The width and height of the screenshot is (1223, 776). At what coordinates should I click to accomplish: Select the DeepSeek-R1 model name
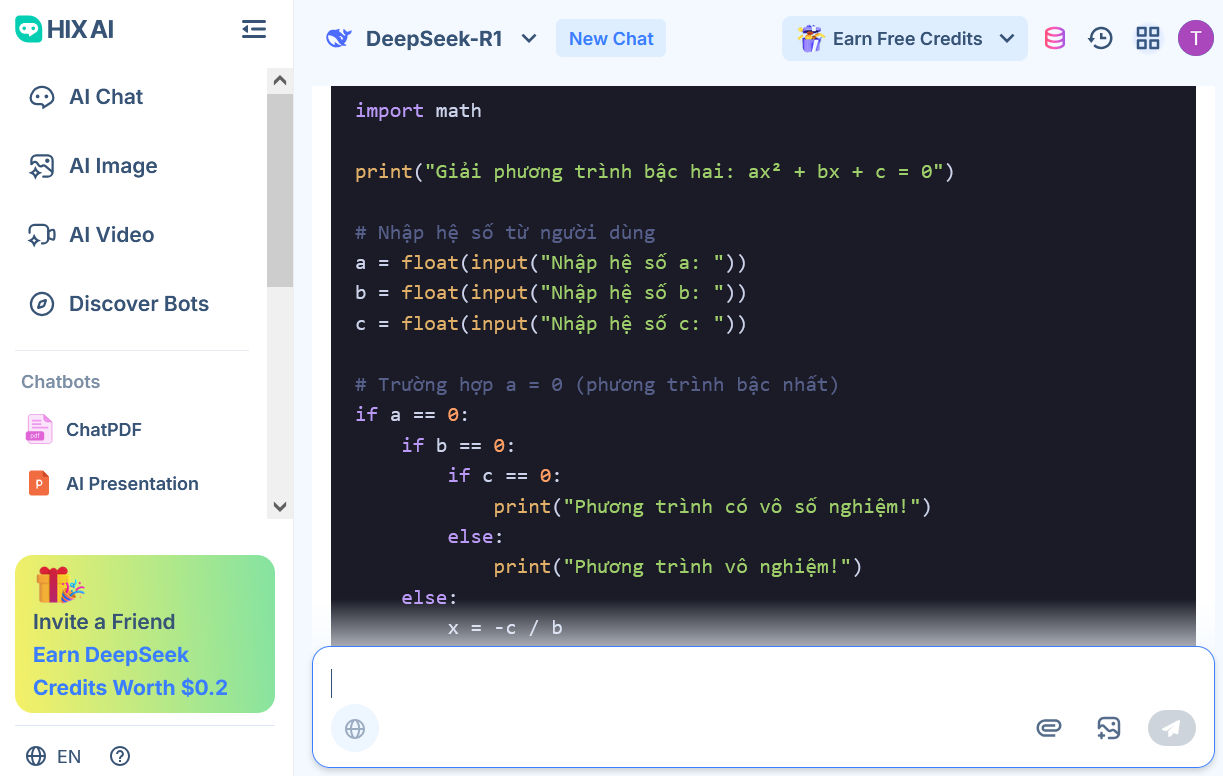coord(434,39)
